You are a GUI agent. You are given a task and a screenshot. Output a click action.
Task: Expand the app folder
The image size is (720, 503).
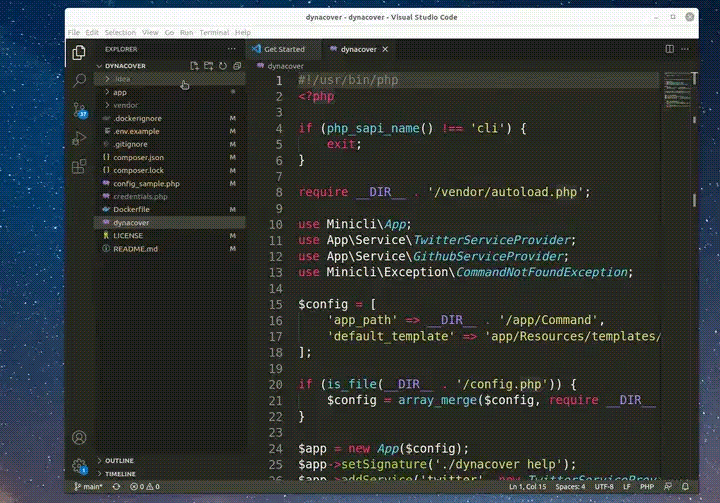click(x=170, y=92)
